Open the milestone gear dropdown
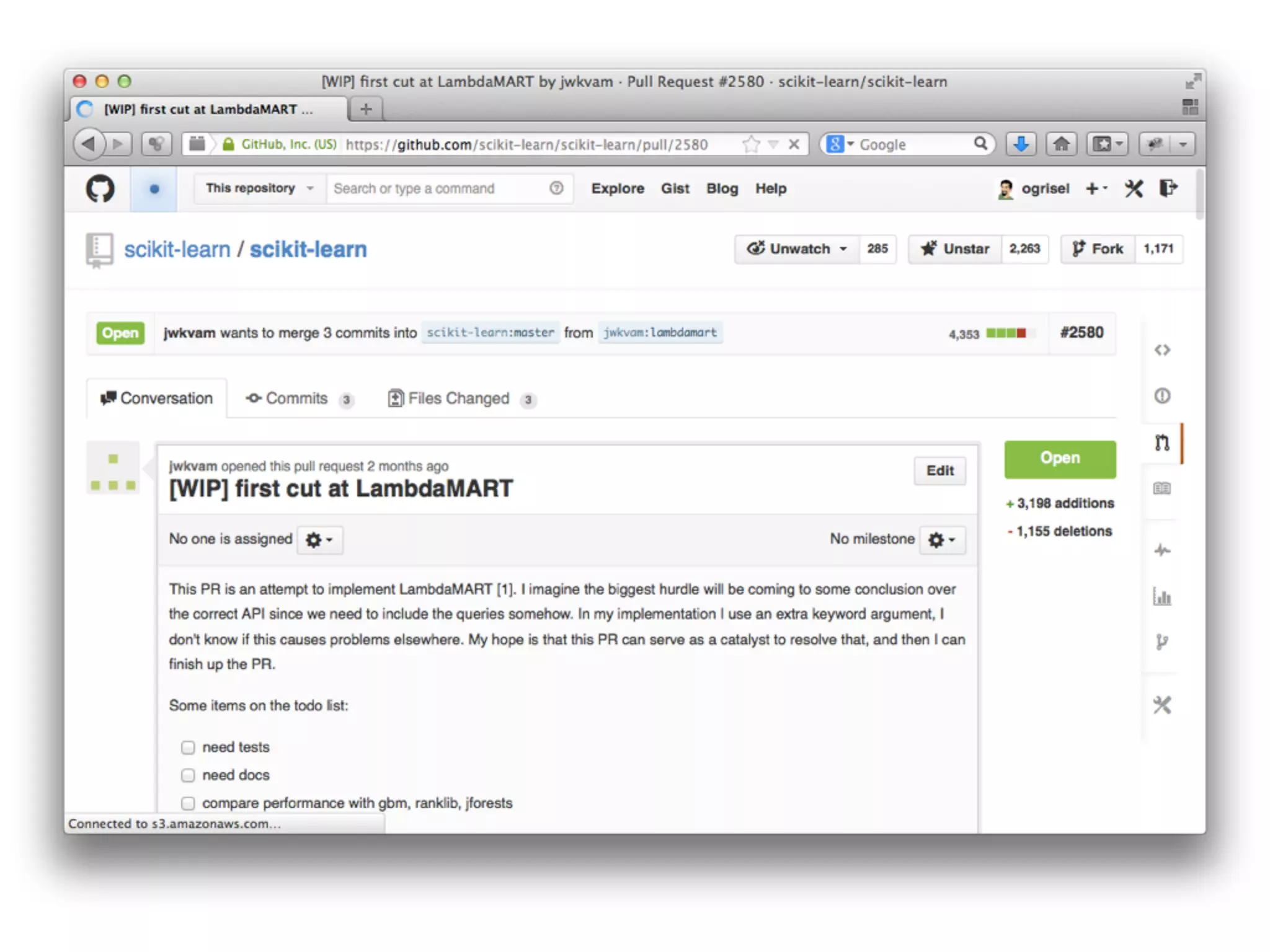The image size is (1270, 952). pyautogui.click(x=941, y=540)
